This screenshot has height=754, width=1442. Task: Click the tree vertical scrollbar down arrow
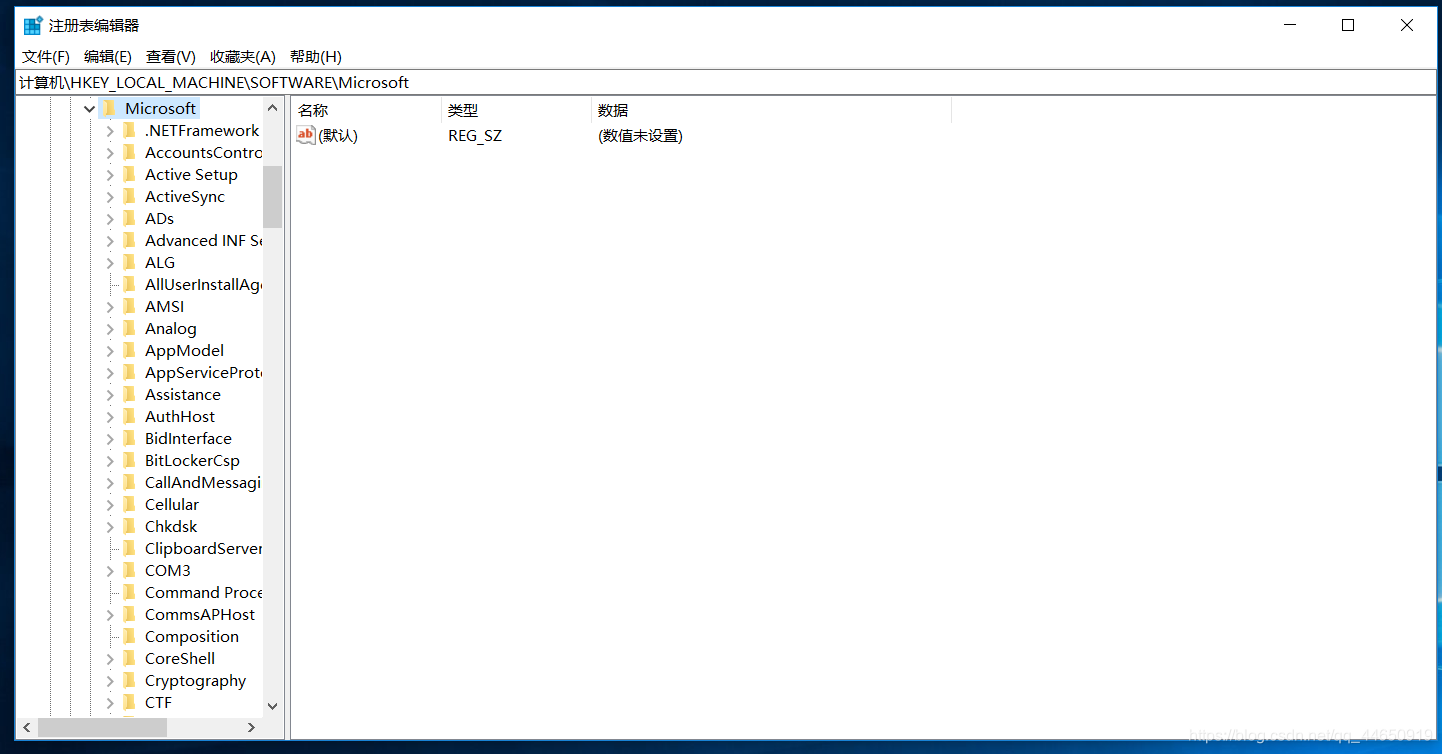coord(273,706)
